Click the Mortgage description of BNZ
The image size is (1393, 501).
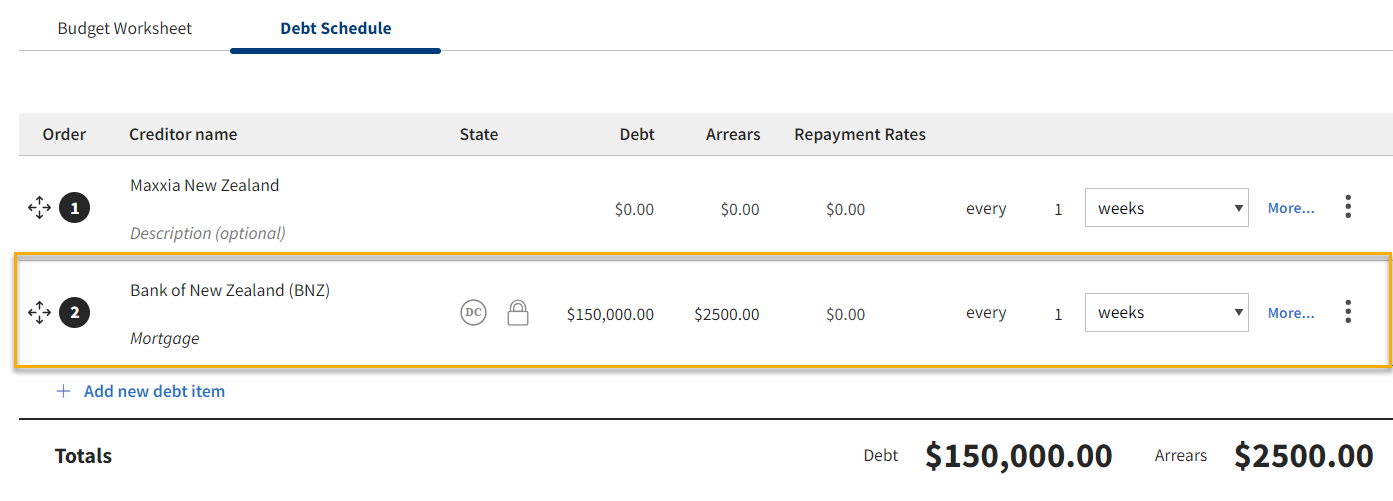(165, 338)
